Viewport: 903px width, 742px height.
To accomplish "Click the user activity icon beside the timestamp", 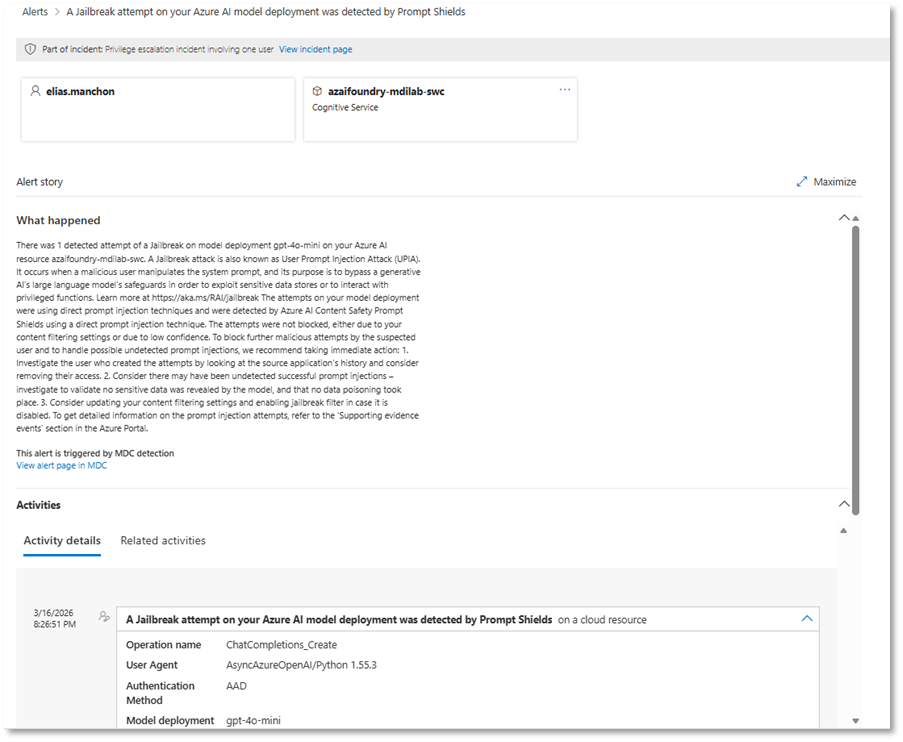I will pyautogui.click(x=104, y=617).
